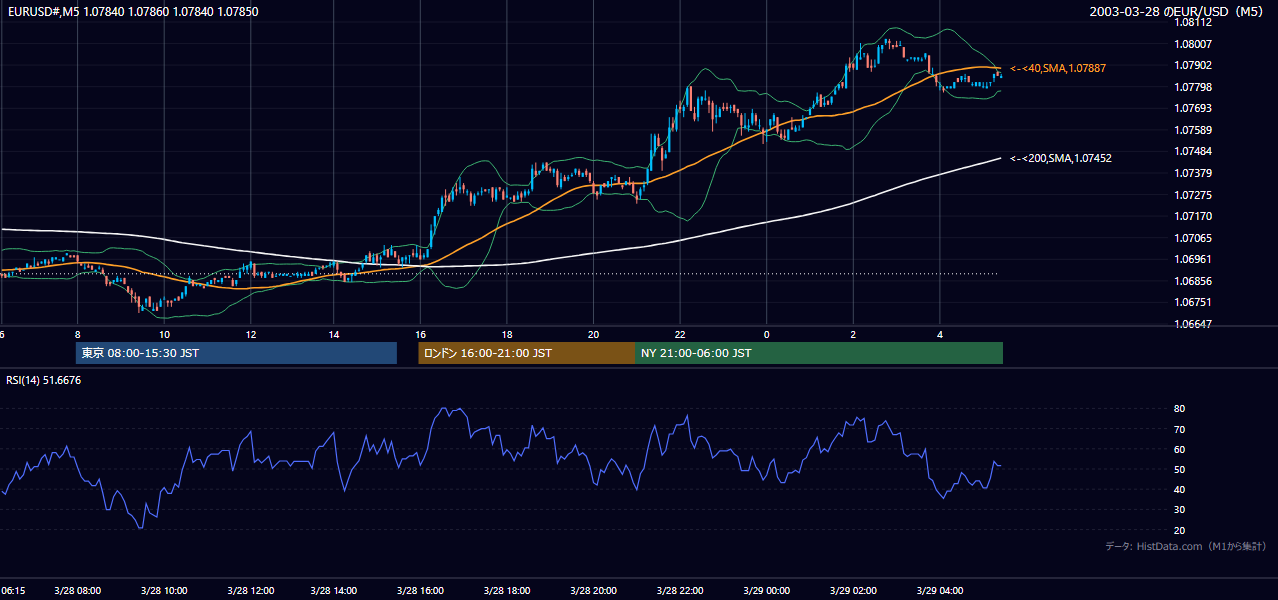1278x600 pixels.
Task: Click price axis value 1.08007
Action: 1193,44
